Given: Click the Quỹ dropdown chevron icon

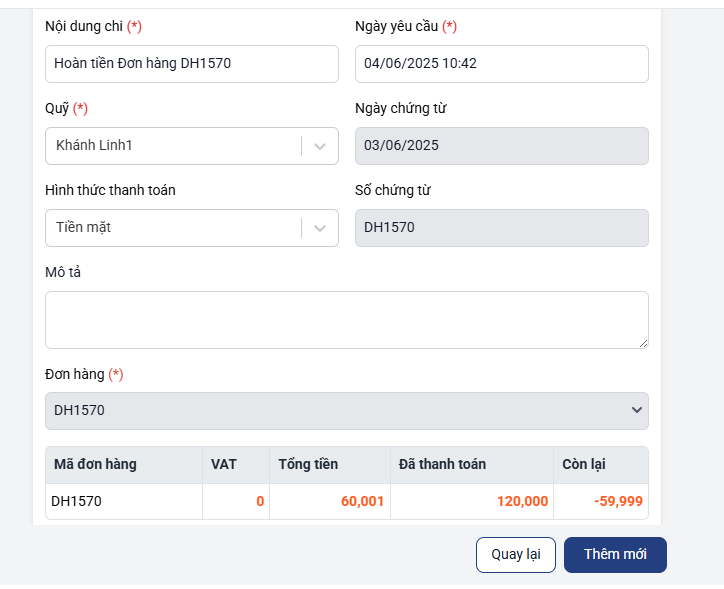Looking at the screenshot, I should 320,146.
